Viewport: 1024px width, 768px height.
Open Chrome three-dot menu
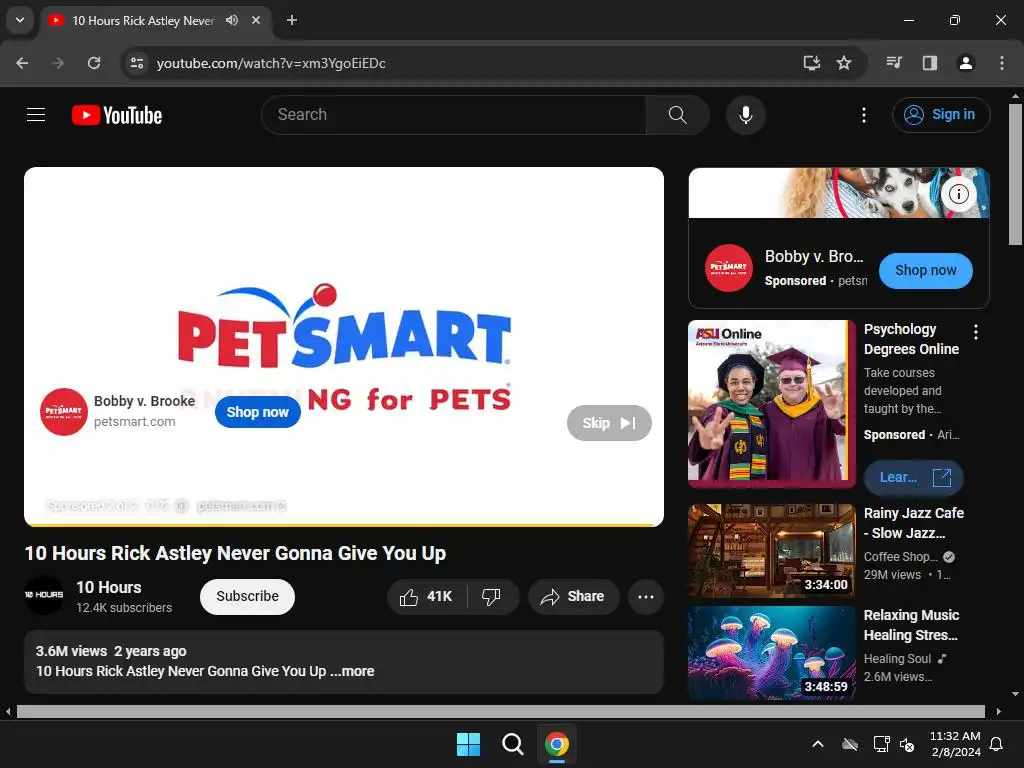pos(1001,63)
